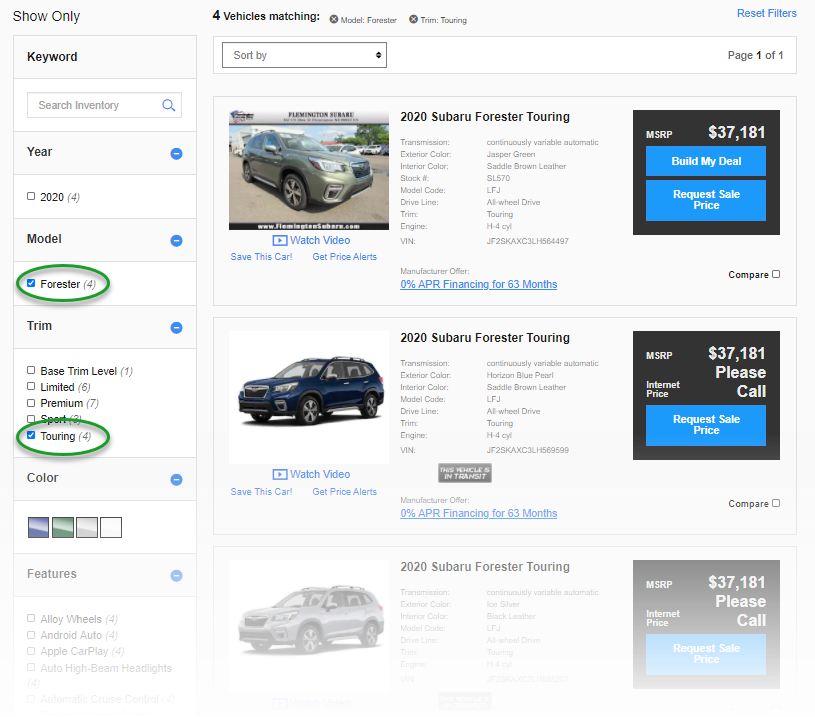Click VIN JF2SKAXC3LH564497 text
This screenshot has height=717, width=815.
pos(528,241)
